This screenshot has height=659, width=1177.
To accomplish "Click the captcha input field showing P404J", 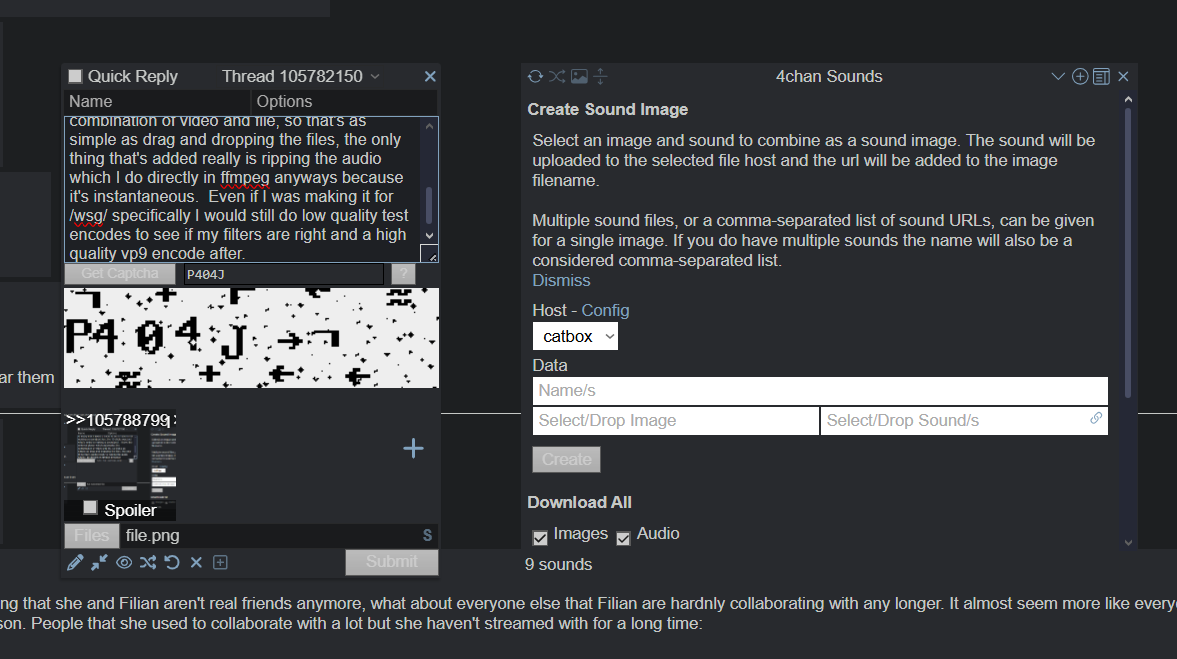I will pyautogui.click(x=283, y=275).
